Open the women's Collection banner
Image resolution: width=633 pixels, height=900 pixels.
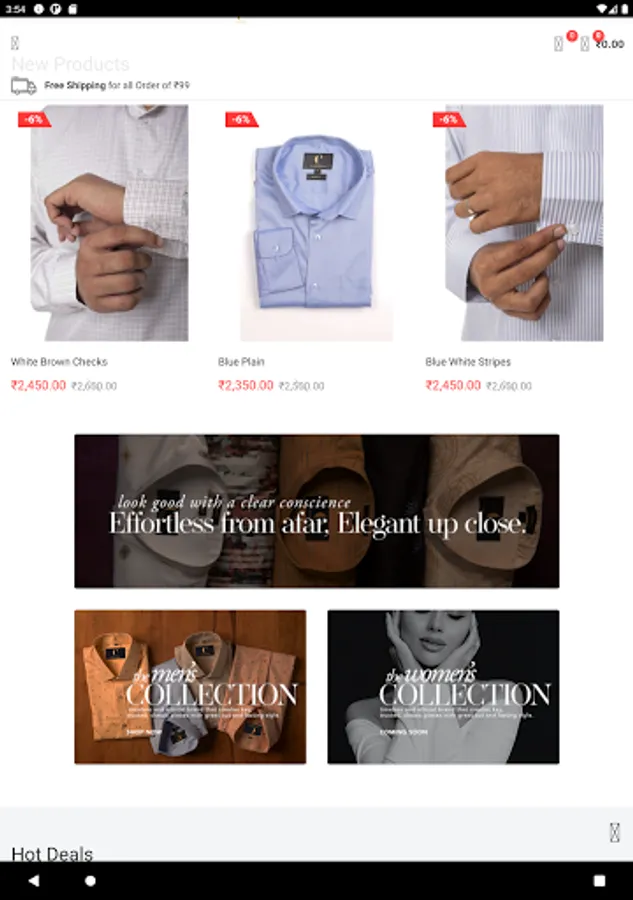443,686
